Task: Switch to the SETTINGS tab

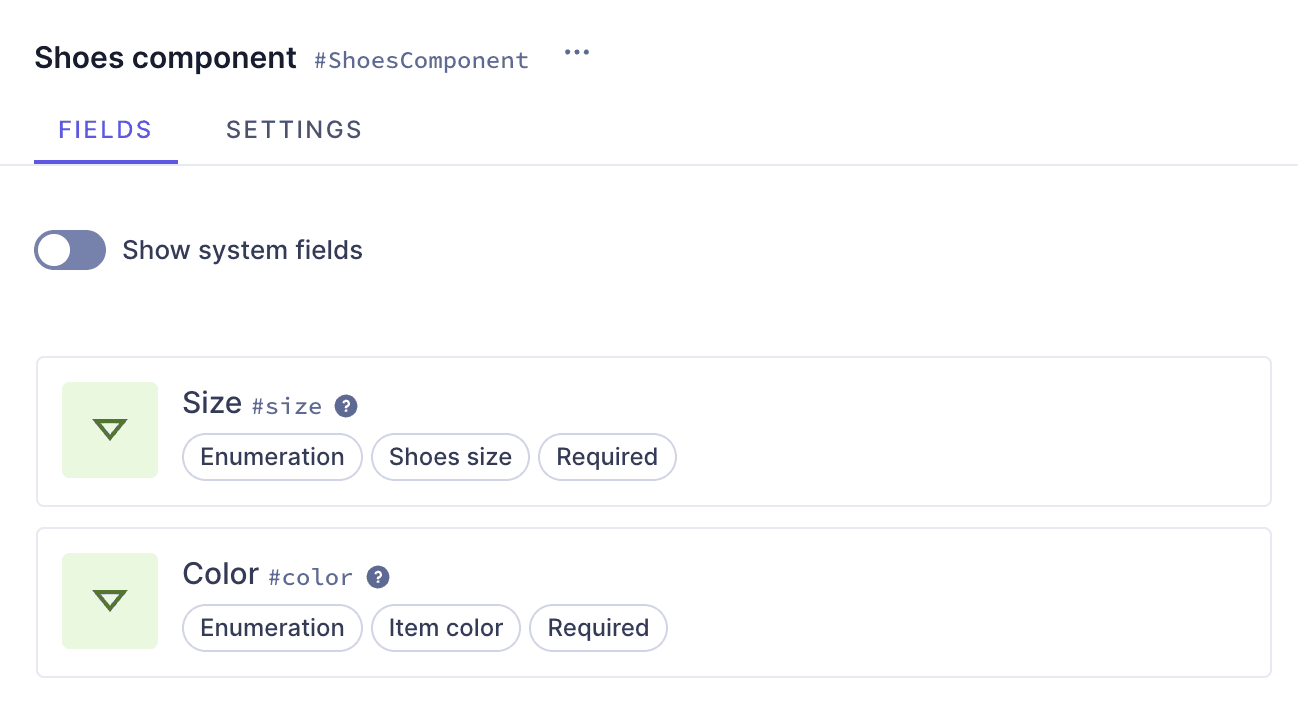Action: 294,129
